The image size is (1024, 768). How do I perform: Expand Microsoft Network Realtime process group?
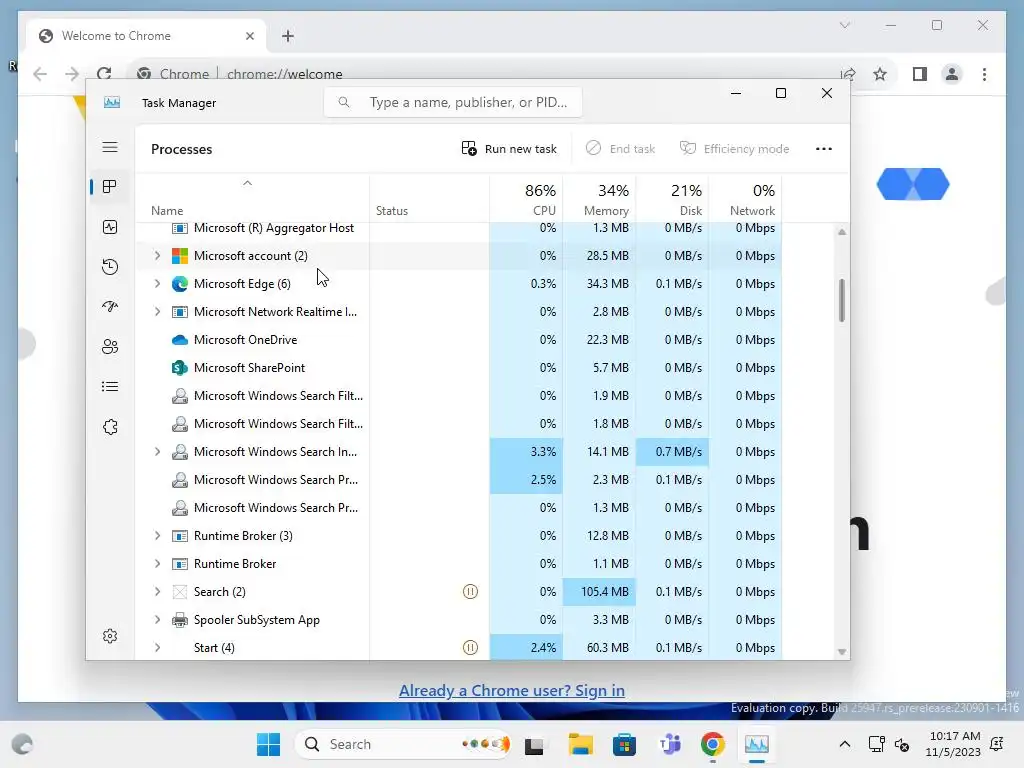coord(157,312)
